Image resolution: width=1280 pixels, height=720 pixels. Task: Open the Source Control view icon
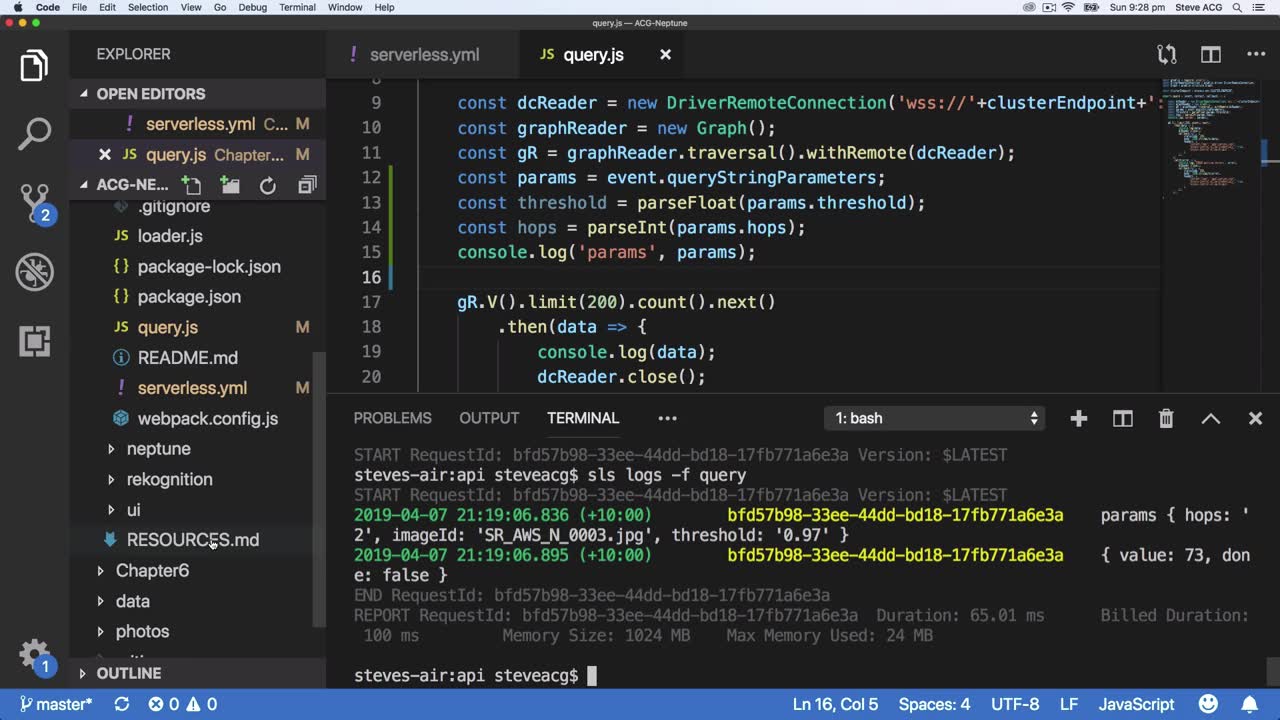coord(34,201)
